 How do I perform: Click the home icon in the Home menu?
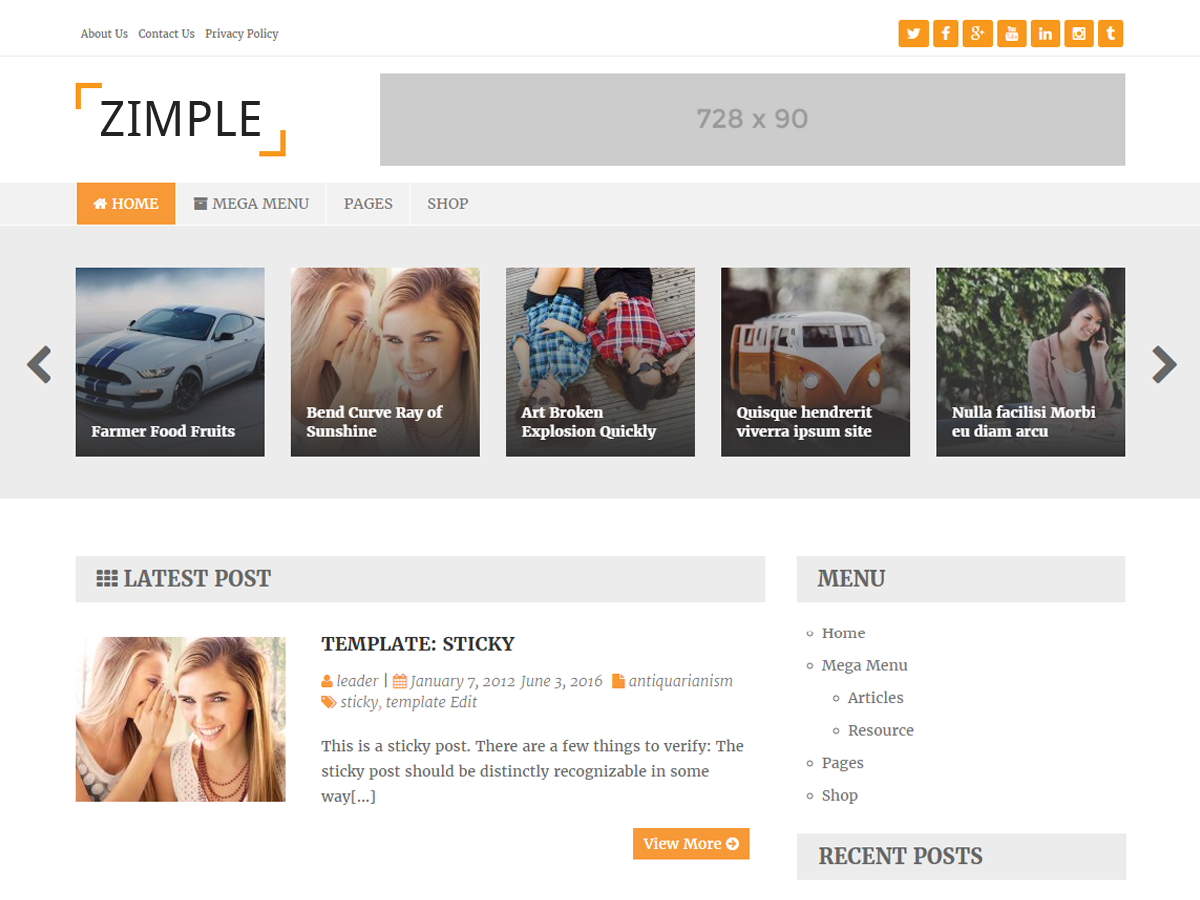click(x=101, y=203)
